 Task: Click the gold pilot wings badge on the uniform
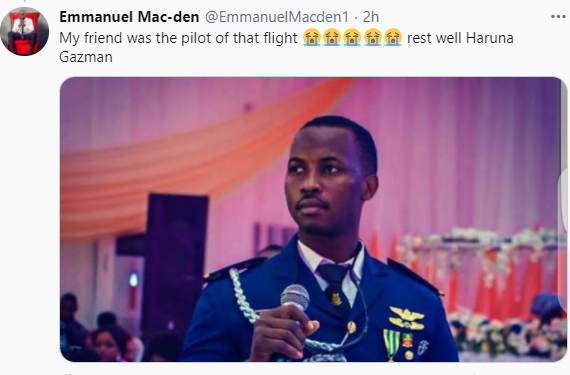pyautogui.click(x=406, y=318)
